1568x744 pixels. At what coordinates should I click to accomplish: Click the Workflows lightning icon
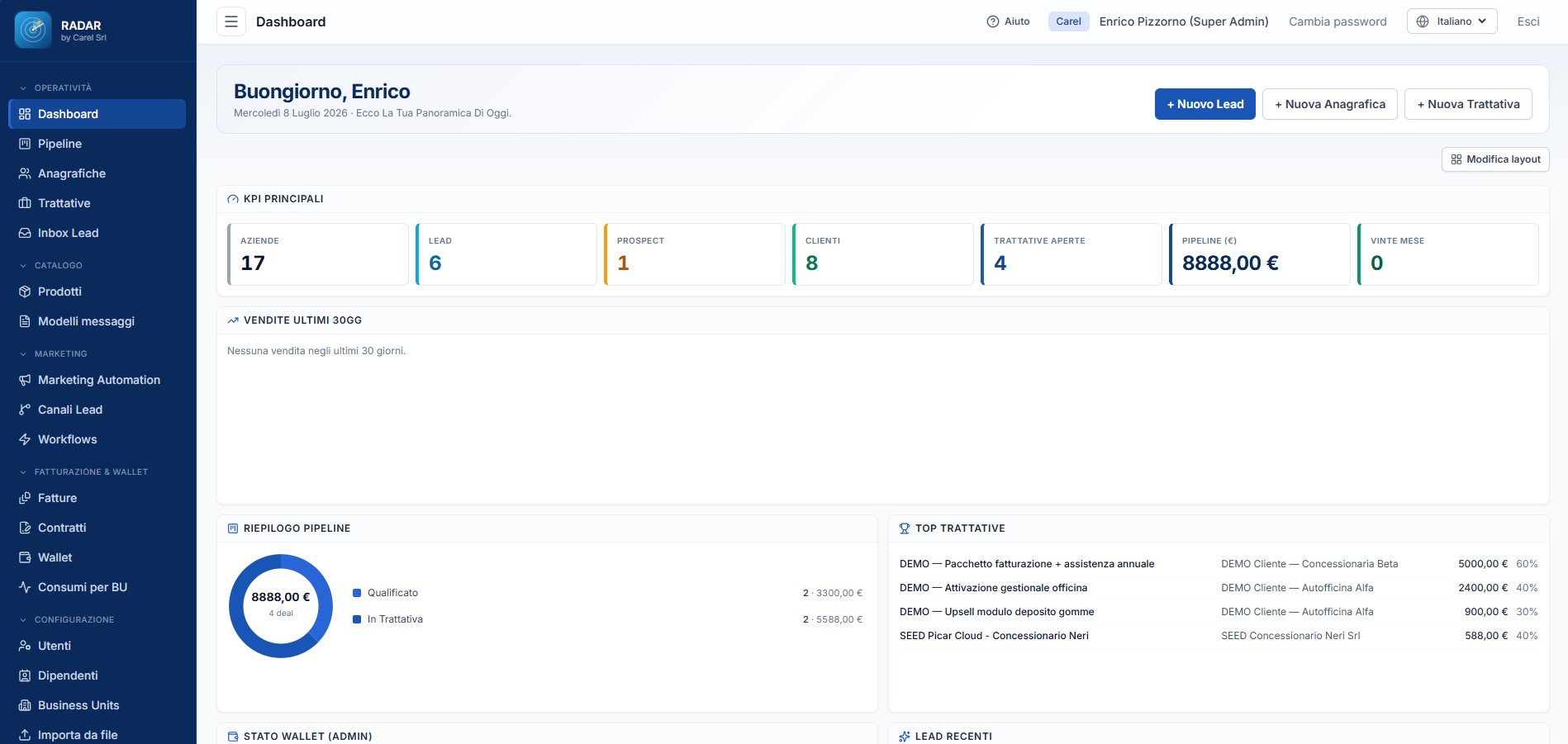[x=25, y=439]
